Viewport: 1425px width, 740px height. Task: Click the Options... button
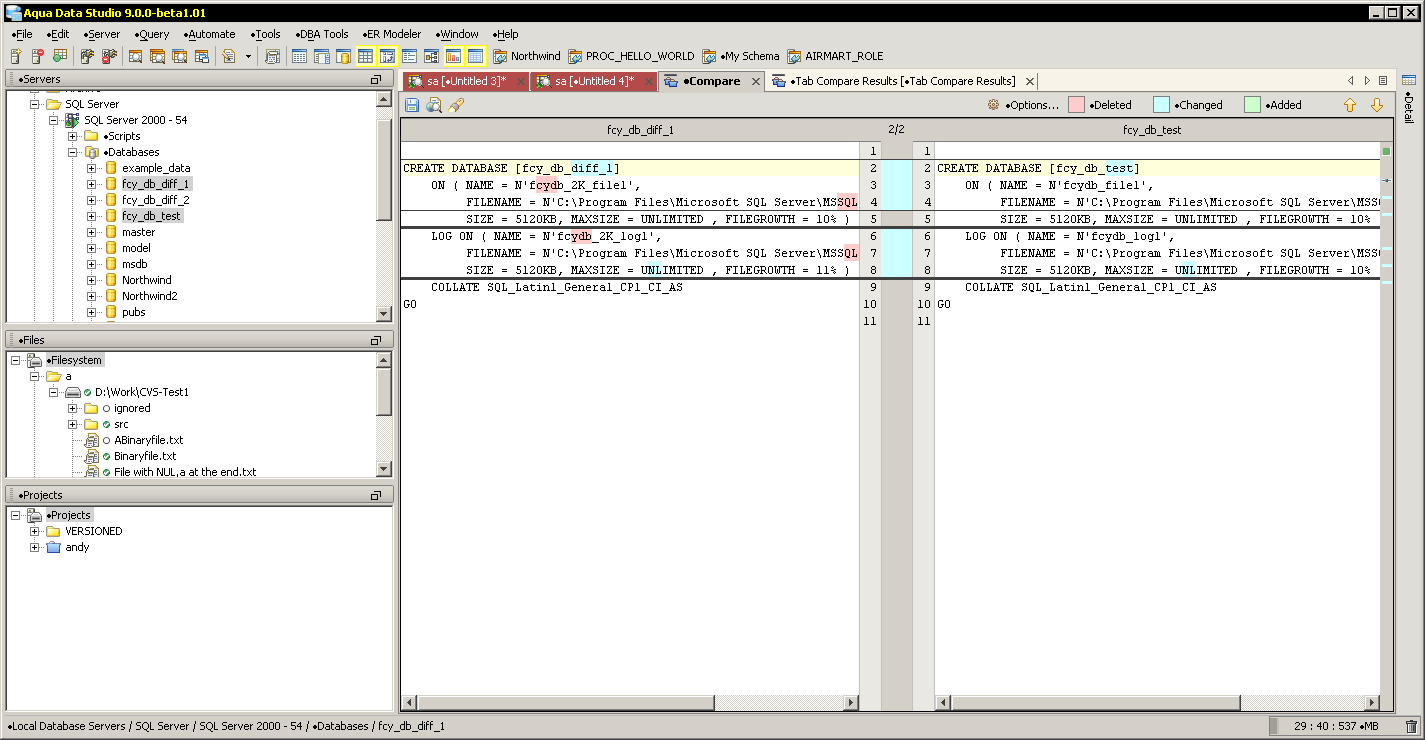coord(1022,105)
